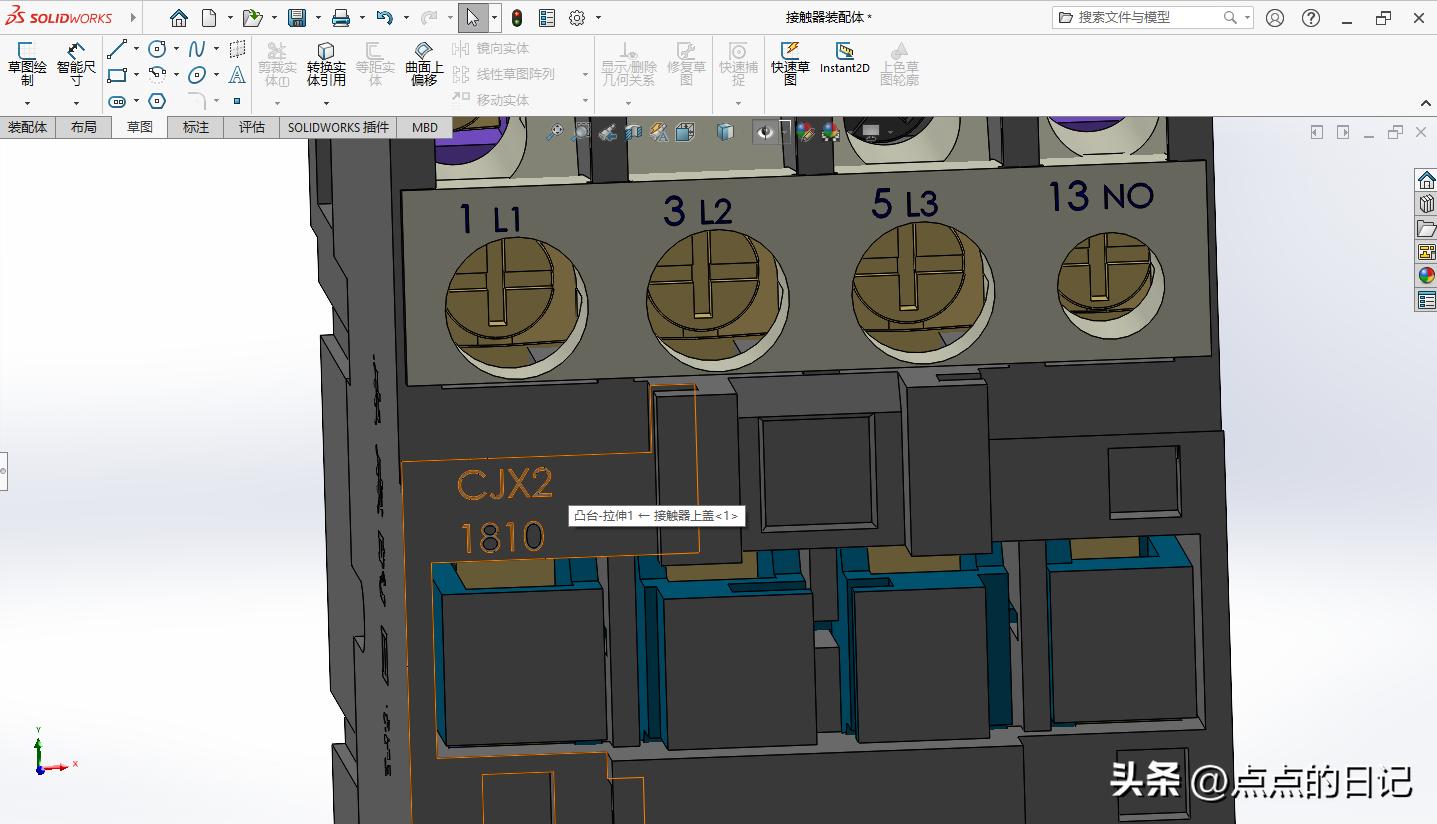Open the View Palette task pane
Image resolution: width=1437 pixels, height=824 pixels.
[x=1426, y=252]
